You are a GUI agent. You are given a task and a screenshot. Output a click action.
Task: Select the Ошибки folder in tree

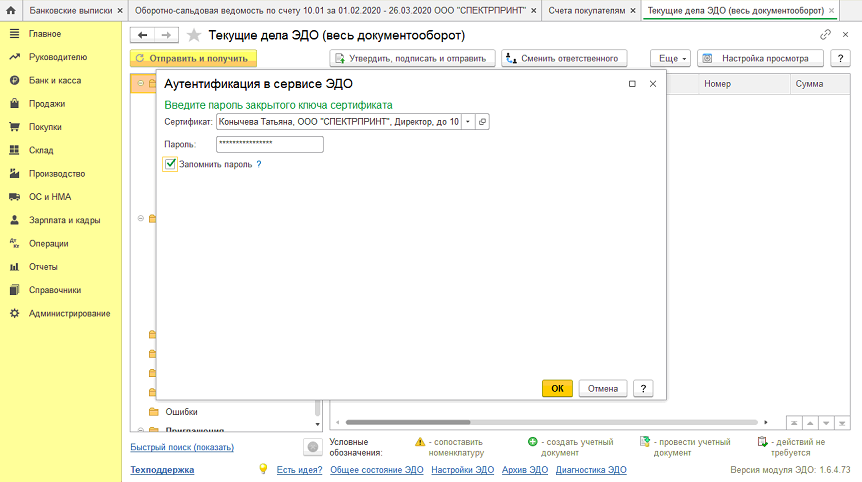[181, 411]
